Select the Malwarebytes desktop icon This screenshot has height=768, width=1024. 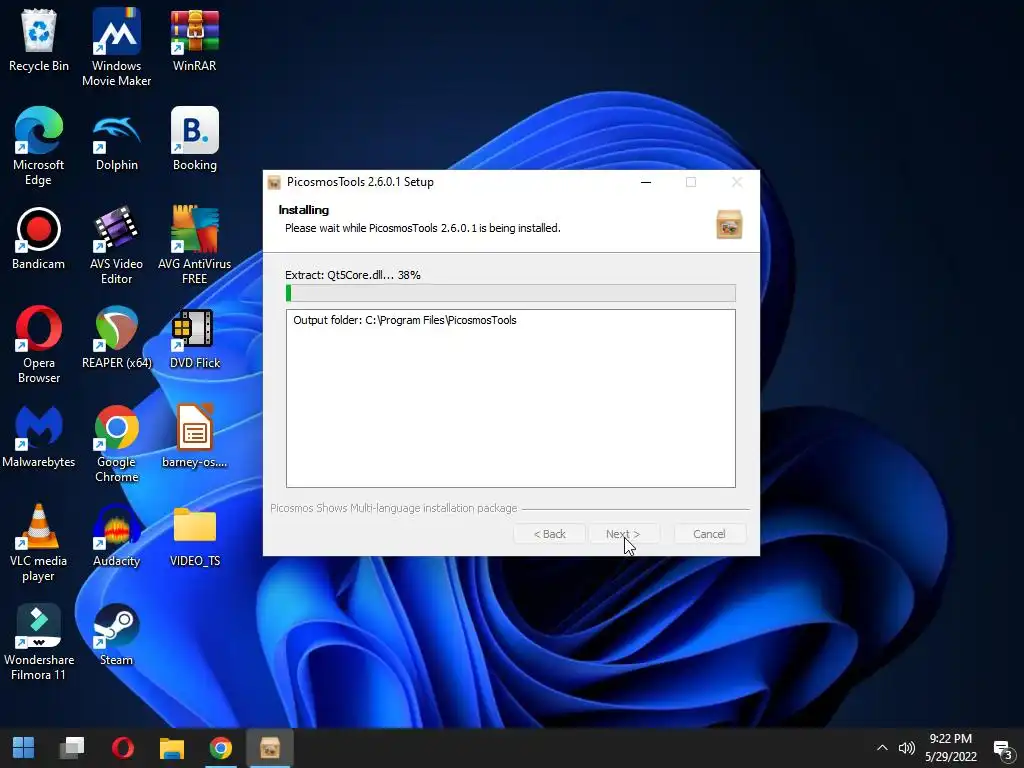(39, 436)
